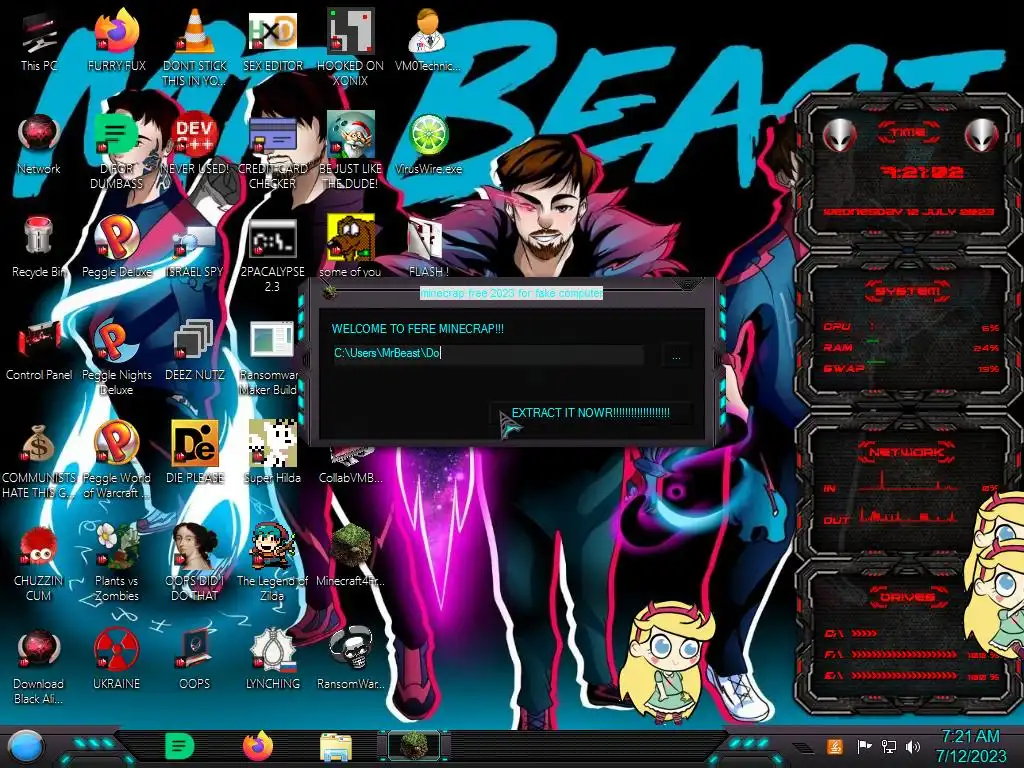Image resolution: width=1024 pixels, height=768 pixels.
Task: Click the extraction path input field
Action: coord(488,353)
